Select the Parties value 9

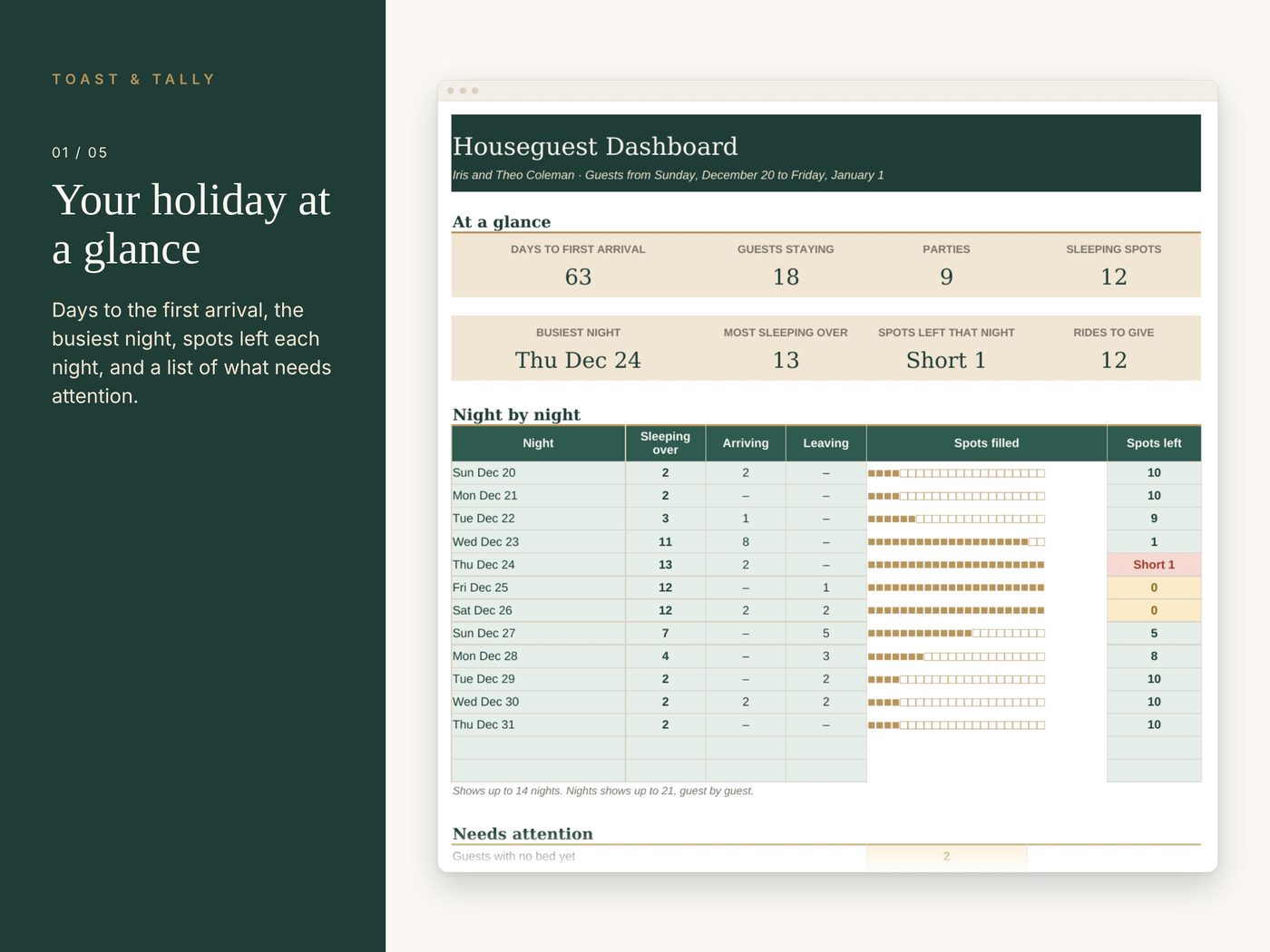tap(946, 277)
